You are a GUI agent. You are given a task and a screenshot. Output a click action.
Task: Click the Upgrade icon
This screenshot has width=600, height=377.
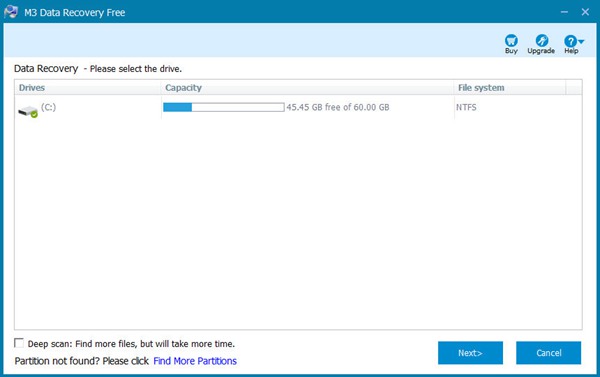click(x=541, y=40)
